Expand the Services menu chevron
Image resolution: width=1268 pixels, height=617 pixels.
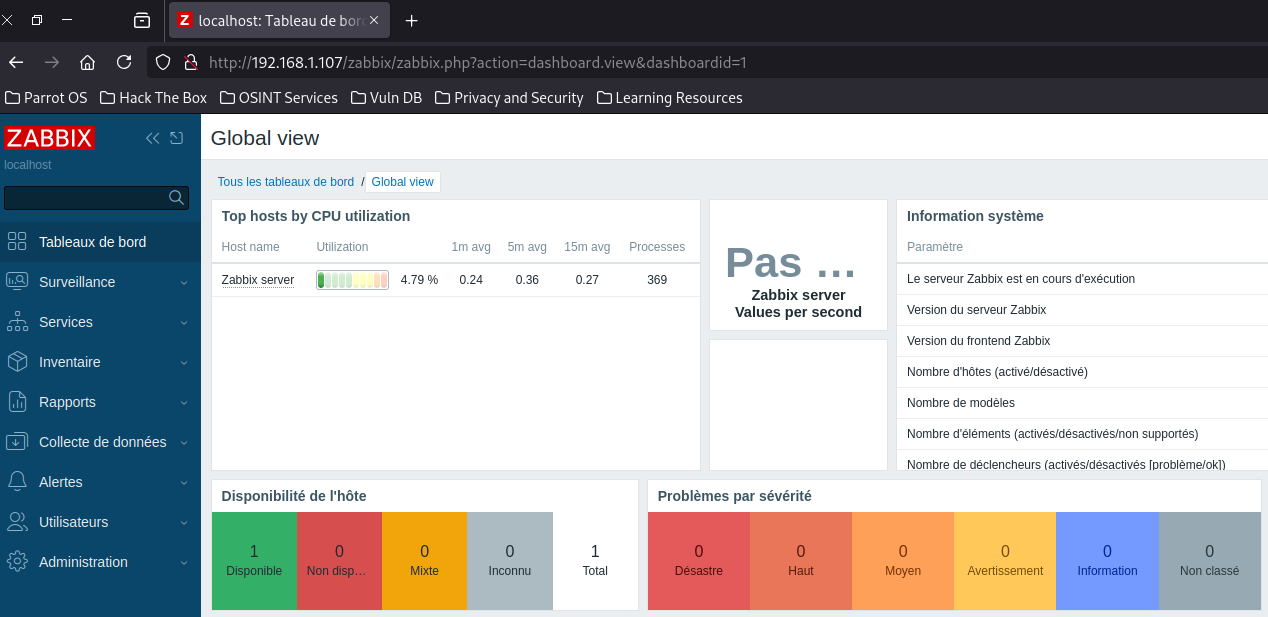(x=184, y=323)
